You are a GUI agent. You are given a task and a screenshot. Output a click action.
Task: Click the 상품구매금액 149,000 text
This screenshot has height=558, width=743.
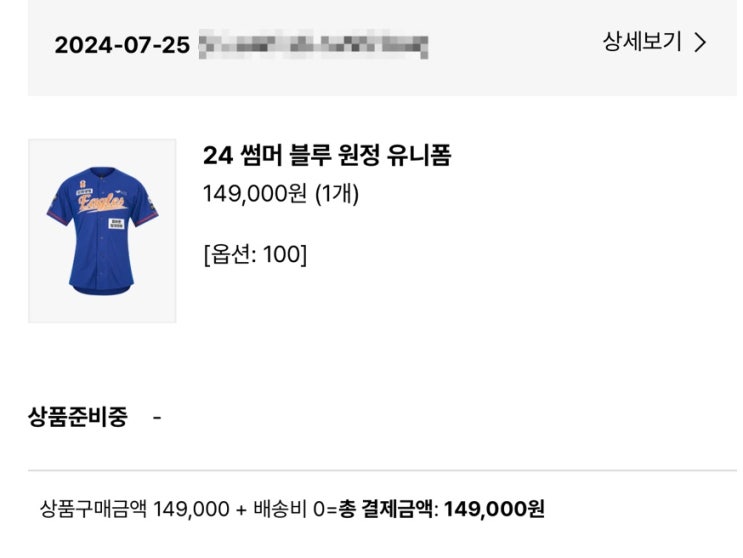(135, 509)
